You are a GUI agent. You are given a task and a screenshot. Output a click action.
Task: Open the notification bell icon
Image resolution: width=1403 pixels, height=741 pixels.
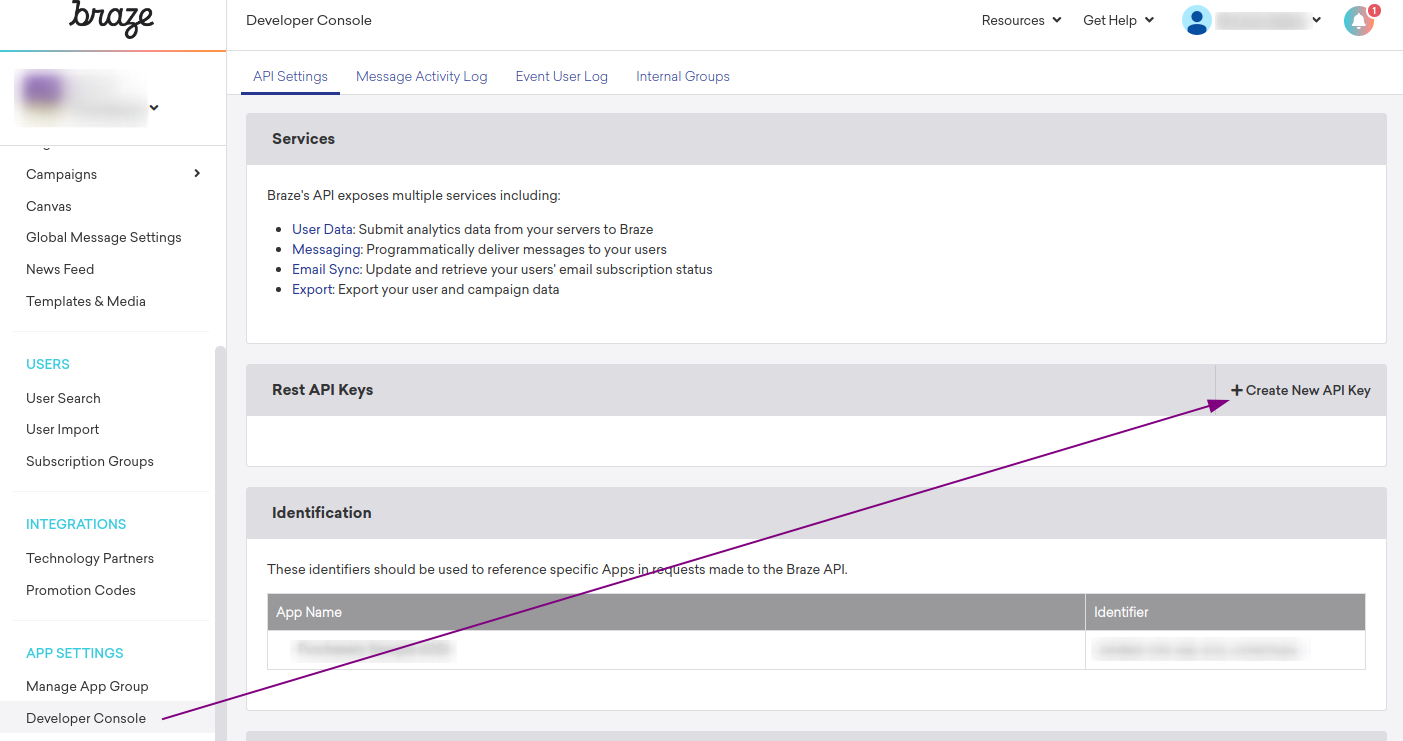click(1358, 21)
